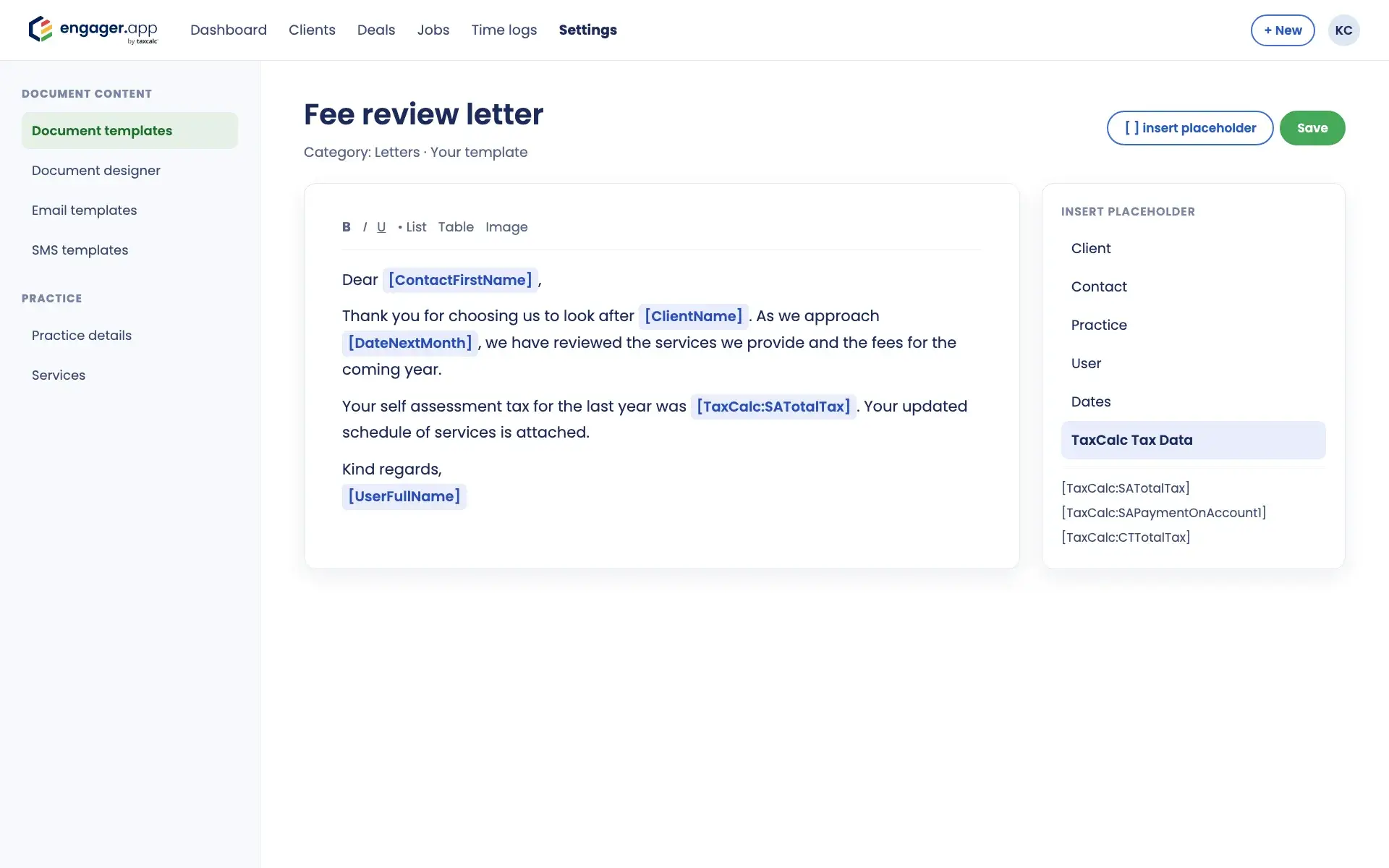1389x868 pixels.
Task: Expand the Dates placeholder category
Action: (1193, 402)
